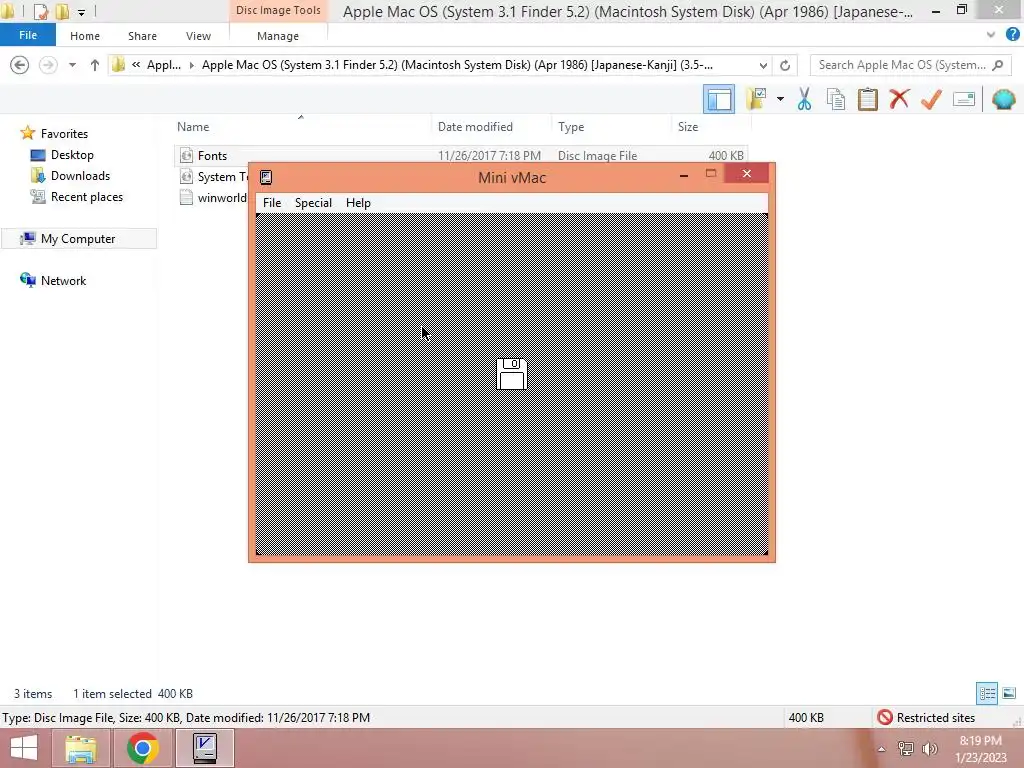Screen dimensions: 1024x768
Task: Open the Windows Start button
Action: 24,748
